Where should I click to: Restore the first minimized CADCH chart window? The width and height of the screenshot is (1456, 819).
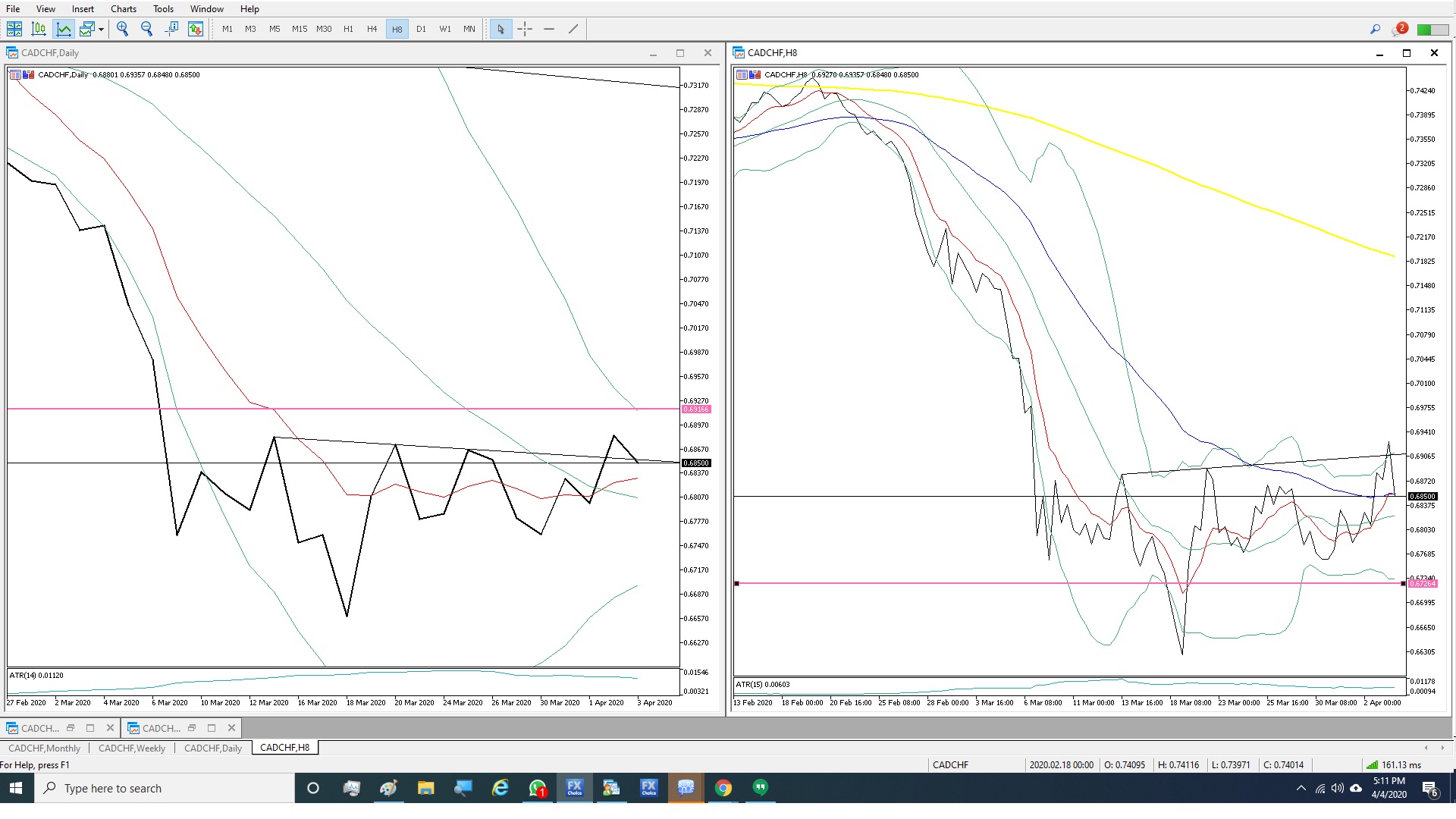click(71, 728)
